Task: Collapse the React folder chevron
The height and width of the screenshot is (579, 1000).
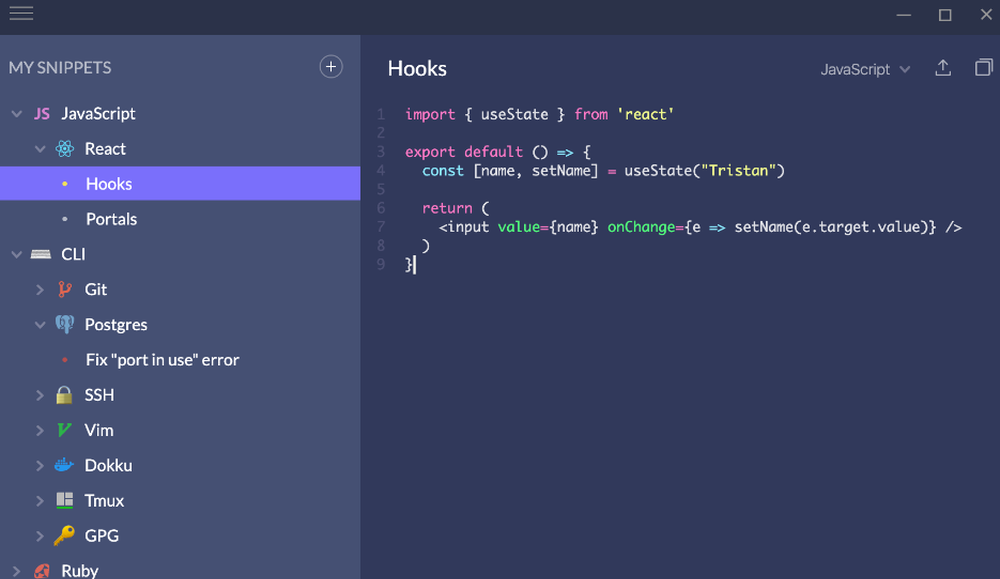Action: point(40,149)
